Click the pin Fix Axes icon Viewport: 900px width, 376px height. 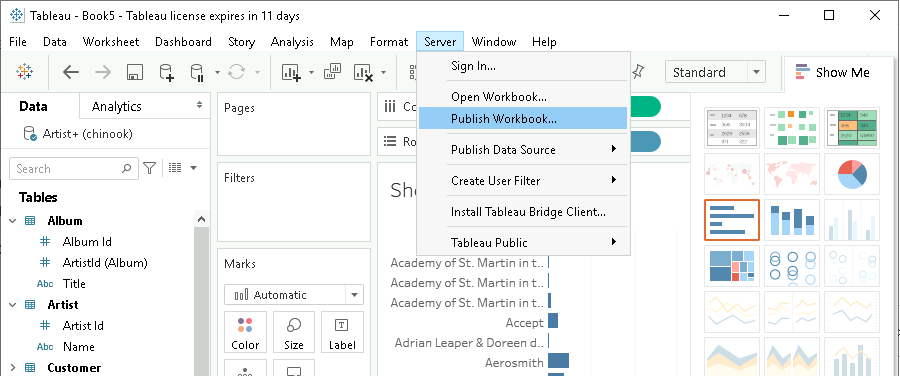click(x=638, y=72)
